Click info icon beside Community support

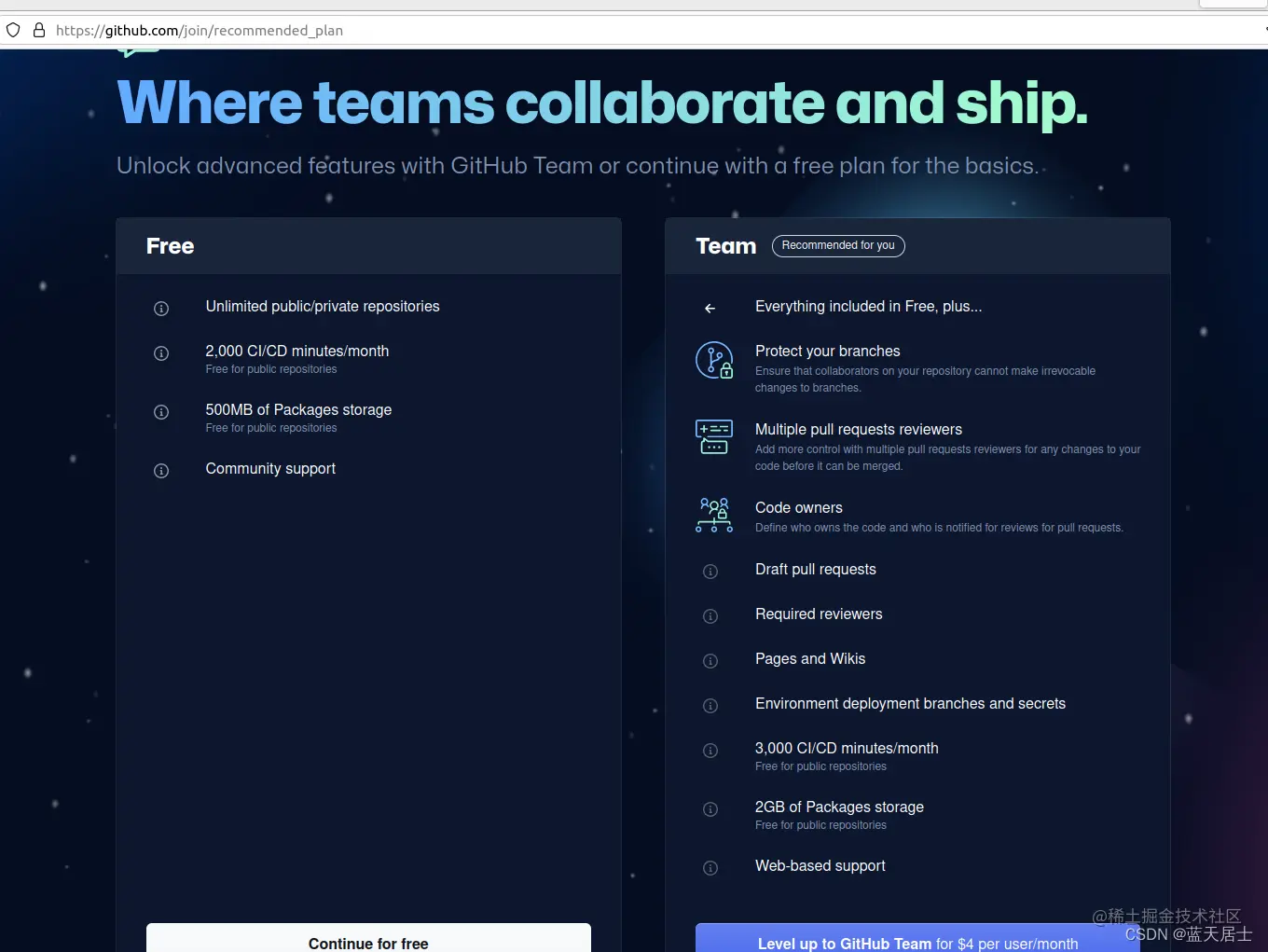pos(161,471)
